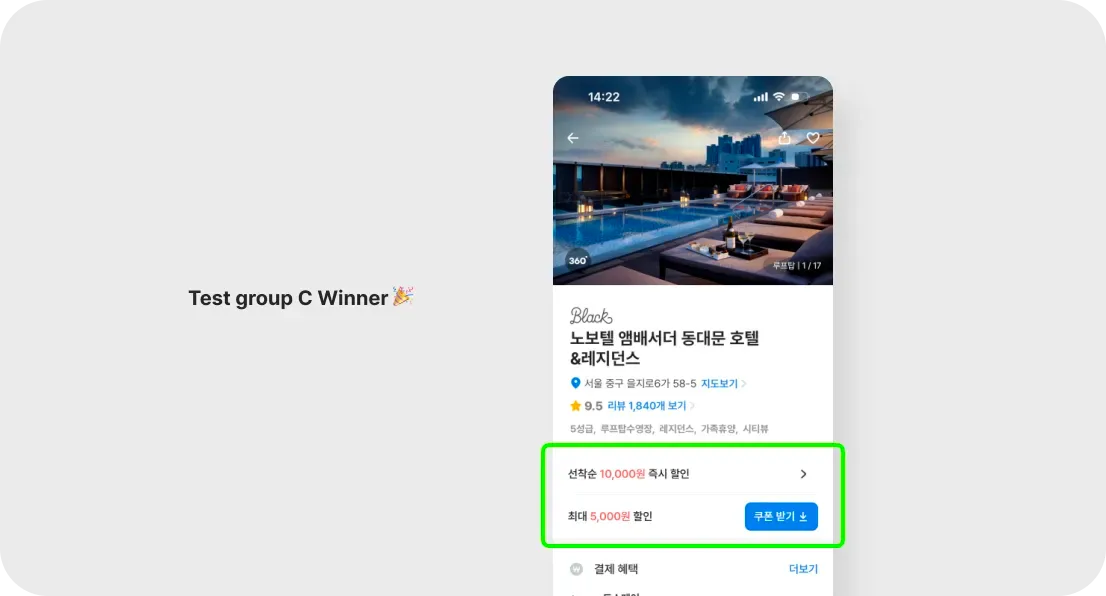Open the 리뷰 1,840개 보기 link

pyautogui.click(x=646, y=406)
